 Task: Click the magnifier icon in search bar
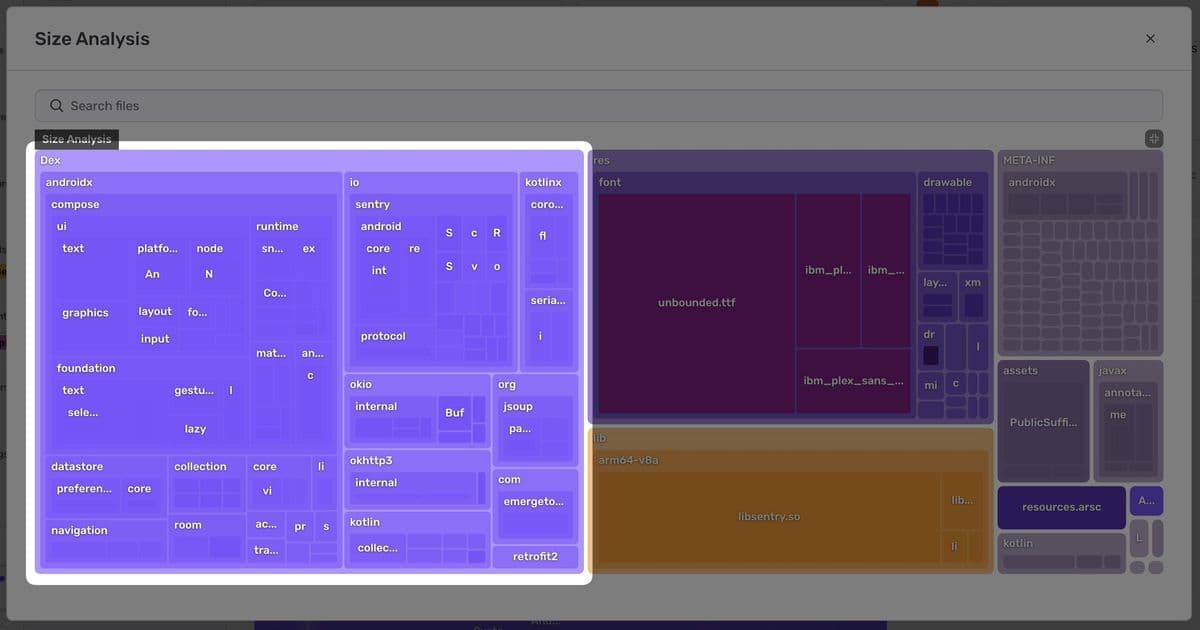click(x=57, y=106)
